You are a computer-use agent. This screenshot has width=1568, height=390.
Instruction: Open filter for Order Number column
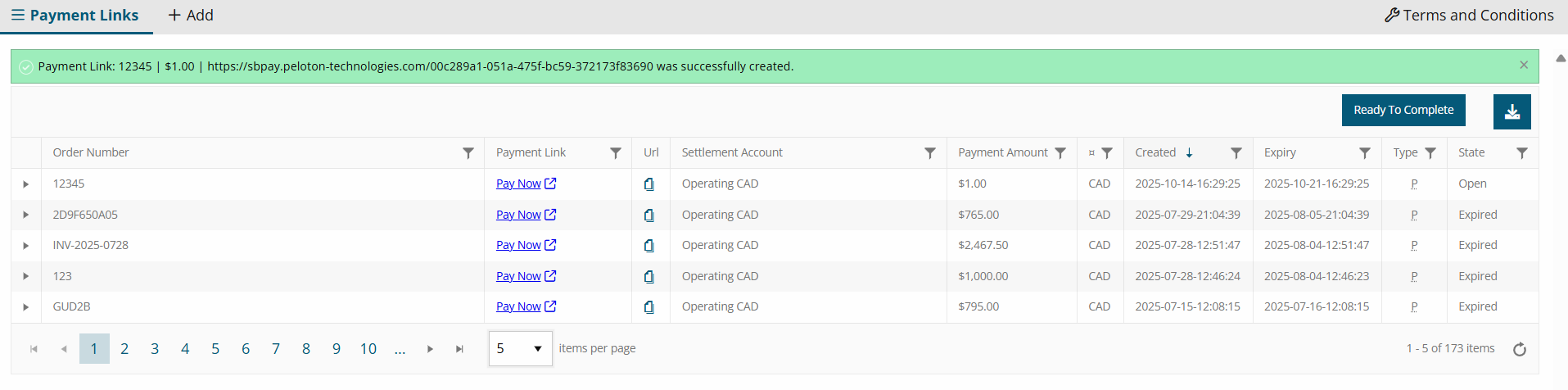(468, 153)
